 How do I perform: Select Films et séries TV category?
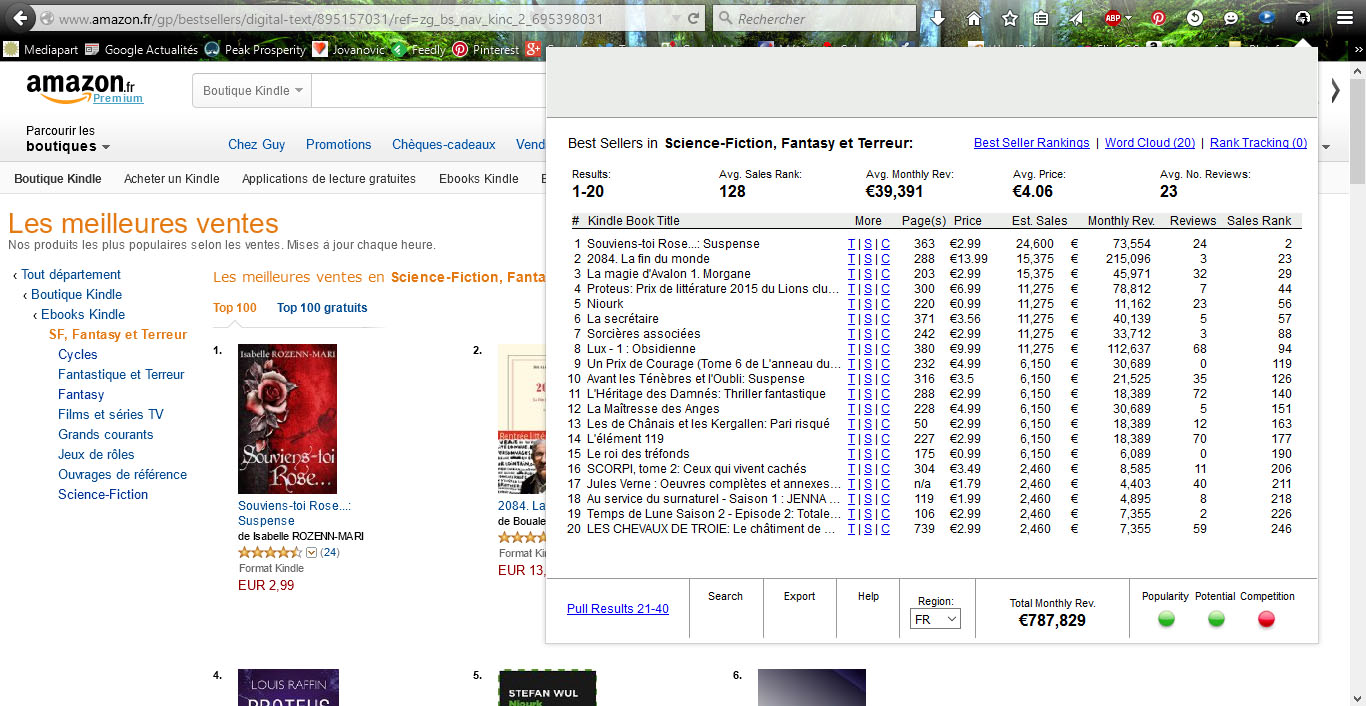(111, 415)
